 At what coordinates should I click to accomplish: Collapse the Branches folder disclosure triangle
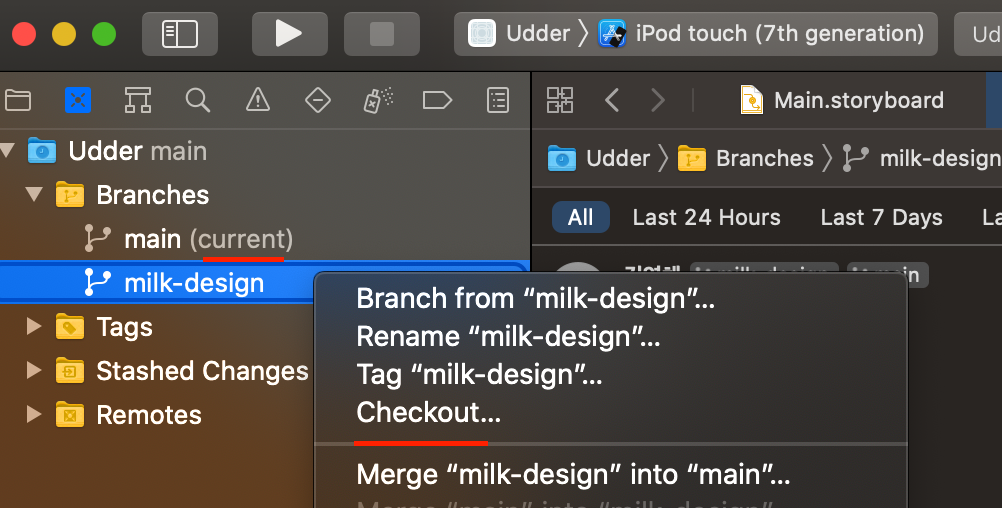35,194
